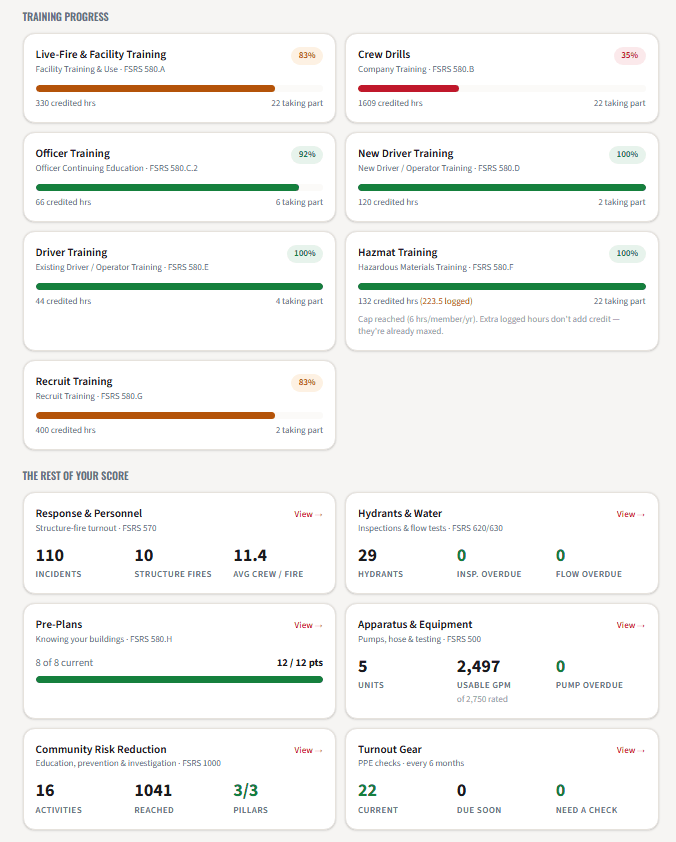Click the Hazmat Training progress bar
The height and width of the screenshot is (842, 676).
point(502,287)
